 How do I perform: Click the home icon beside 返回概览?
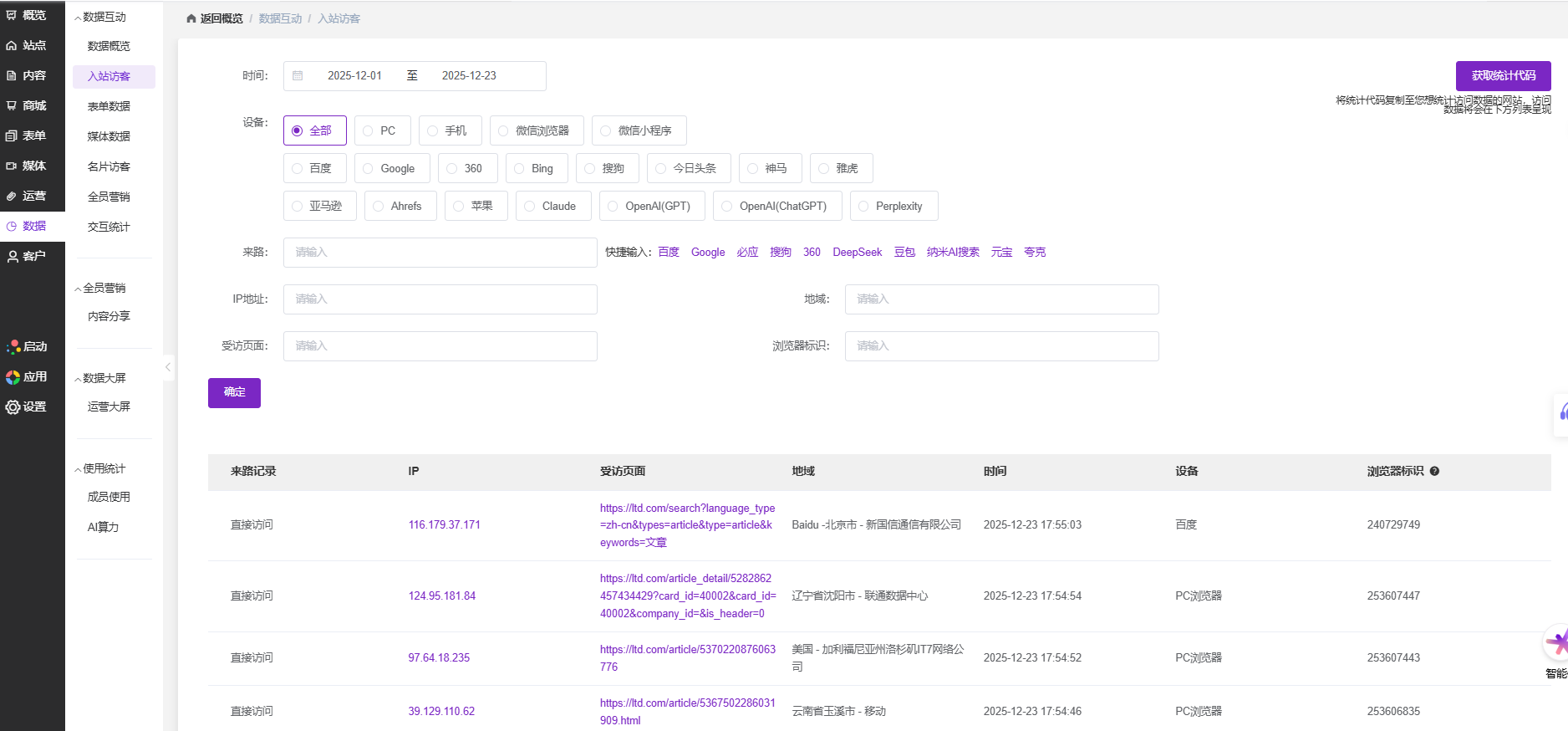tap(191, 18)
